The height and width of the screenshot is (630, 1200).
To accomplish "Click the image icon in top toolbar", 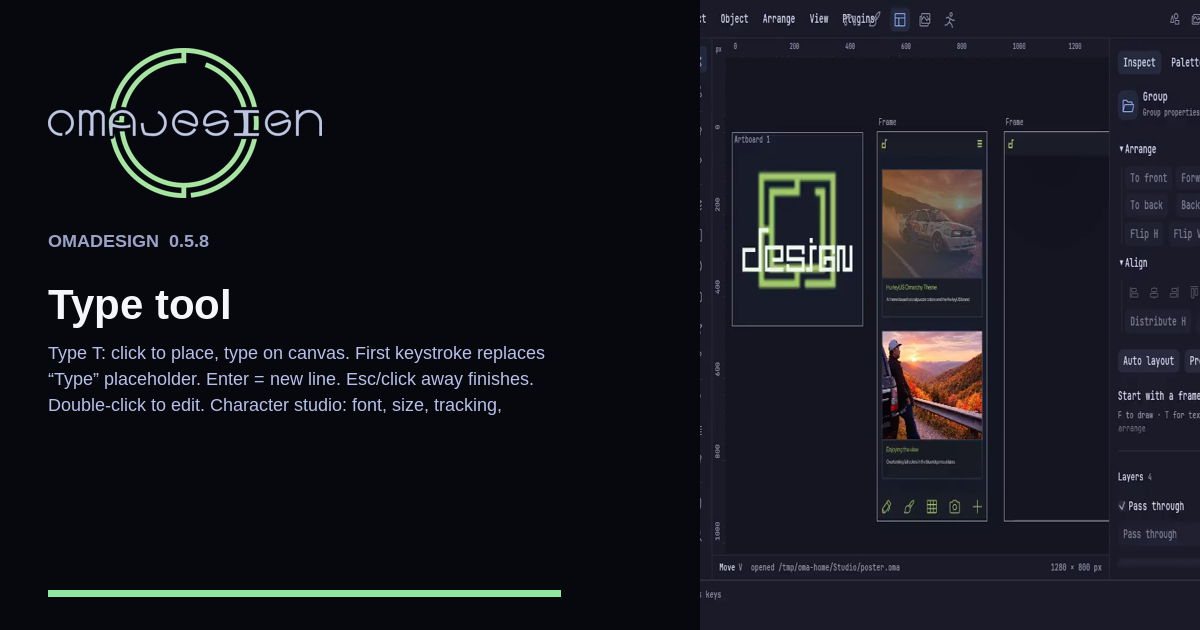I will pos(925,20).
